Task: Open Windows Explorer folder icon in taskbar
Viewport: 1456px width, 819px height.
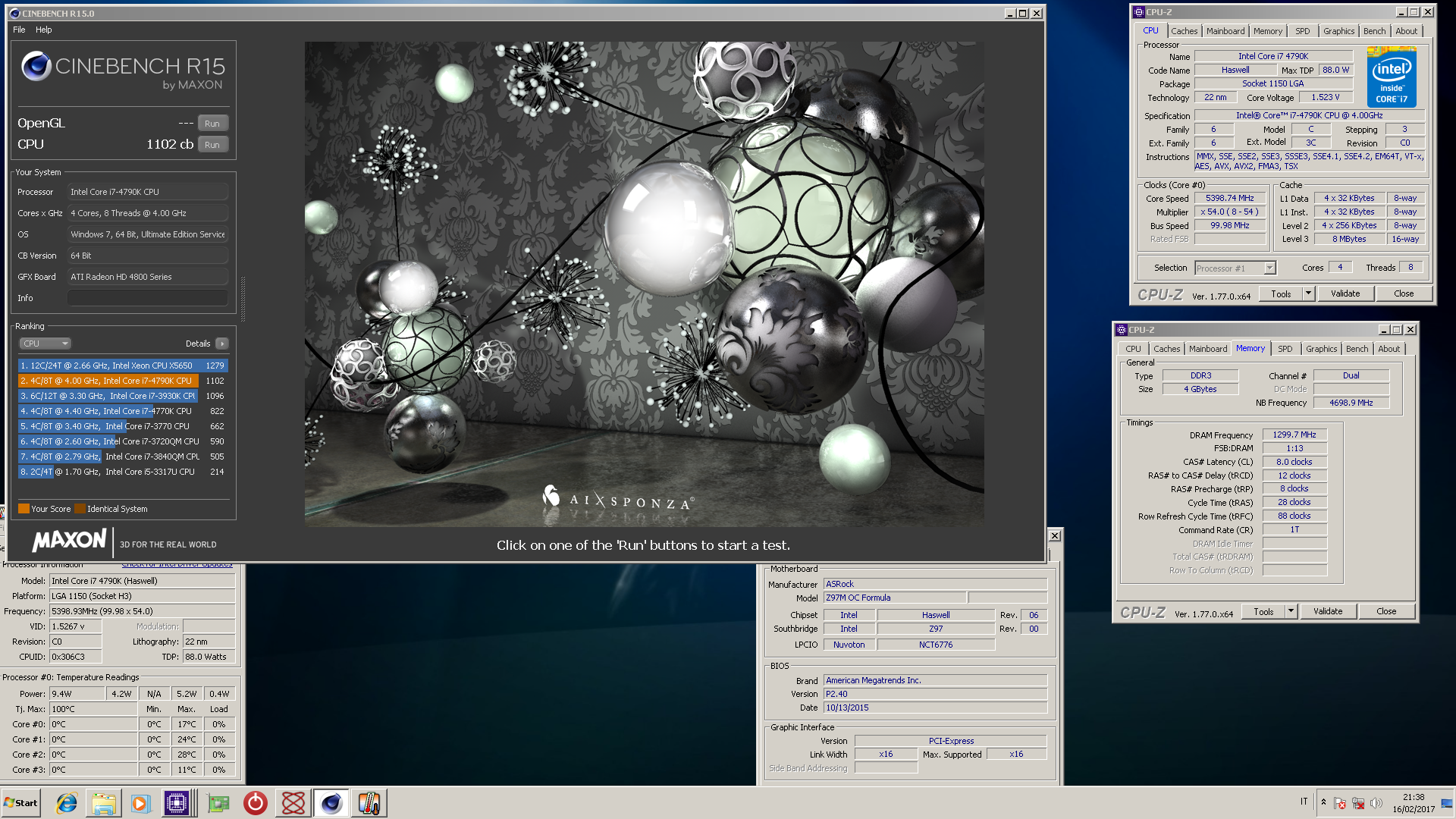Action: click(103, 803)
